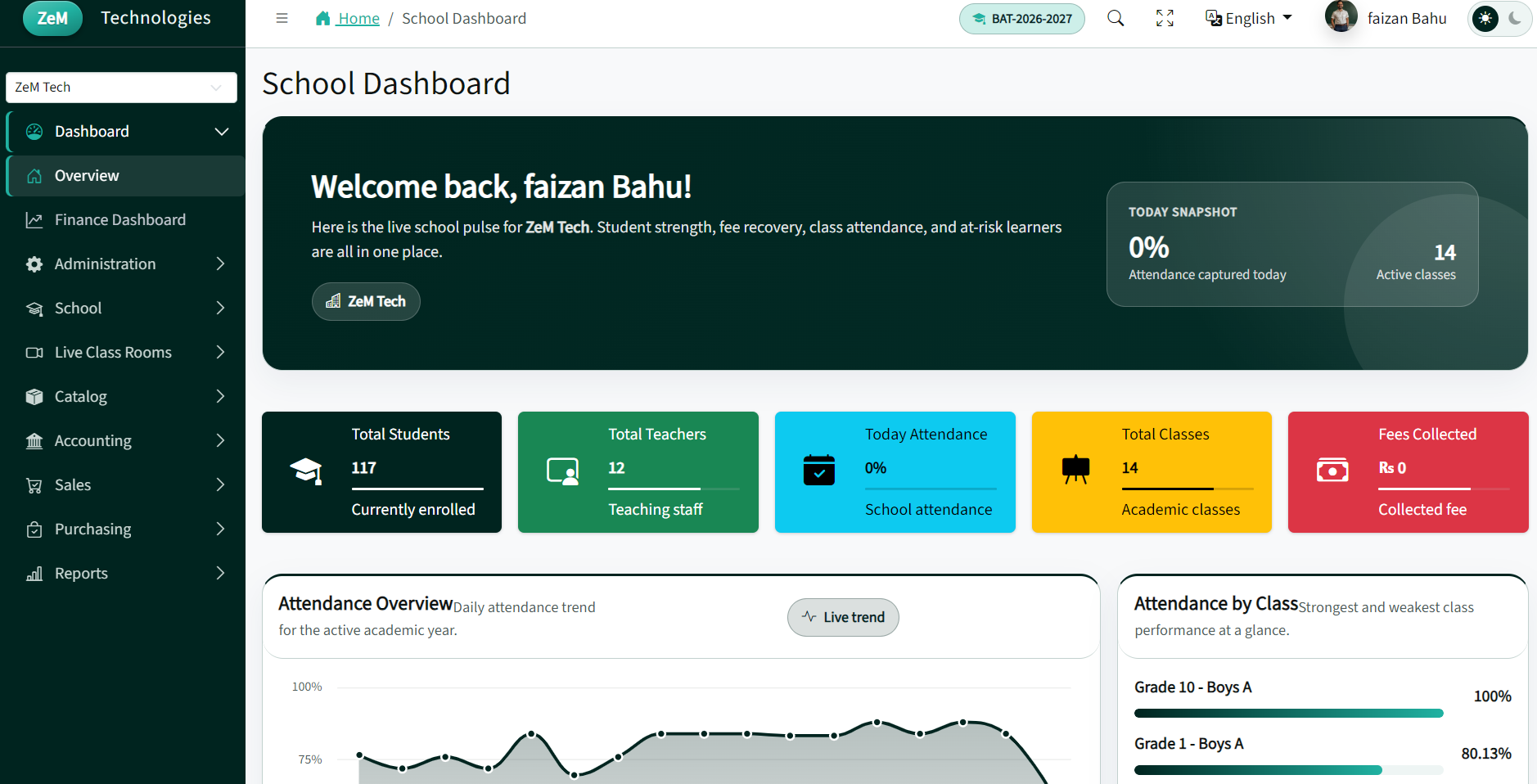Open the Reports menu item
This screenshot has width=1537, height=784.
pos(125,574)
